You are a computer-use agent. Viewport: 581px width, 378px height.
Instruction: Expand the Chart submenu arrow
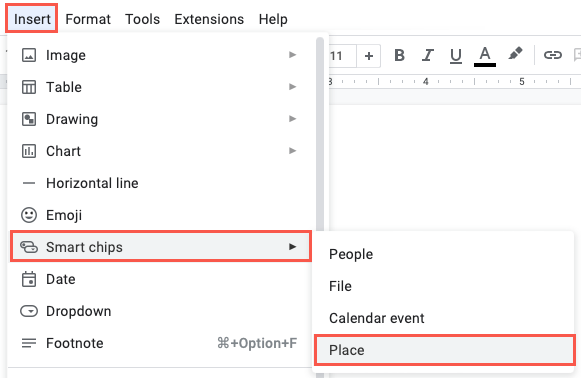(x=292, y=151)
